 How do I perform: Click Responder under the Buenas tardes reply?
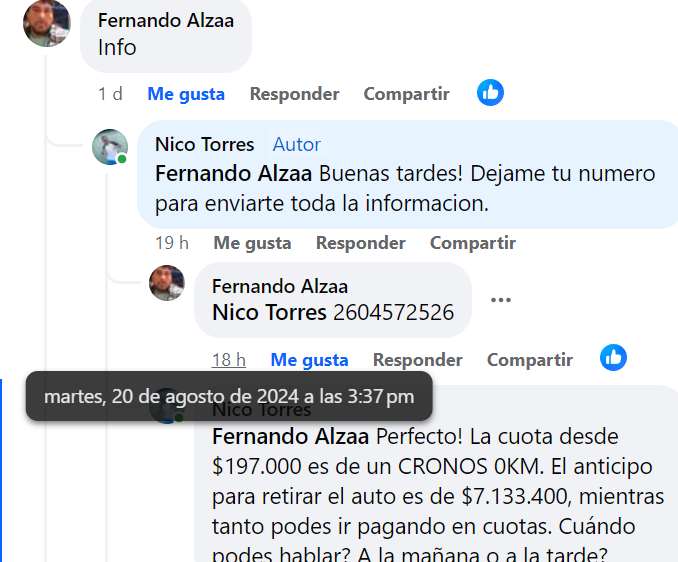(x=361, y=243)
